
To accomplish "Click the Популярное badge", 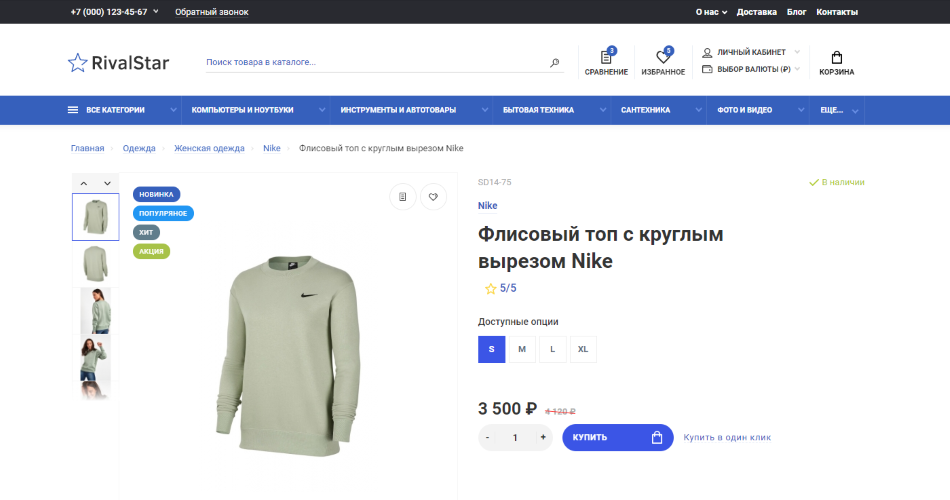I will (x=163, y=213).
